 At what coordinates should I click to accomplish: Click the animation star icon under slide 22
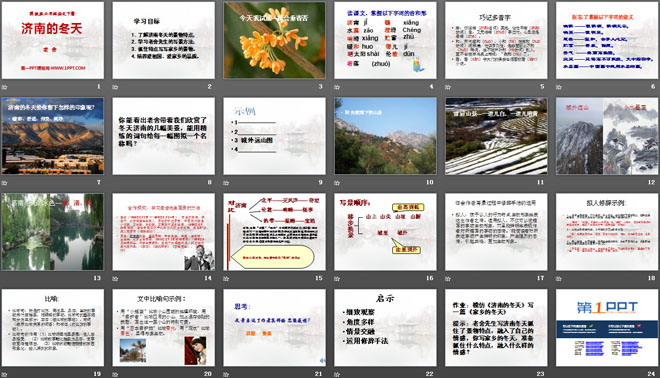point(337,374)
